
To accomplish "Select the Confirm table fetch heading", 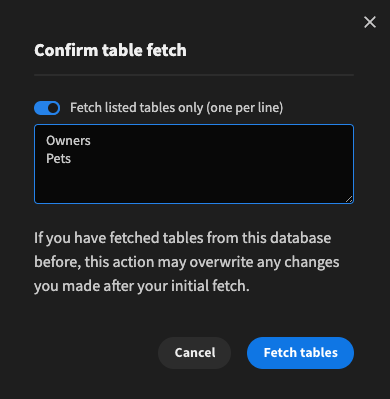I will point(110,50).
